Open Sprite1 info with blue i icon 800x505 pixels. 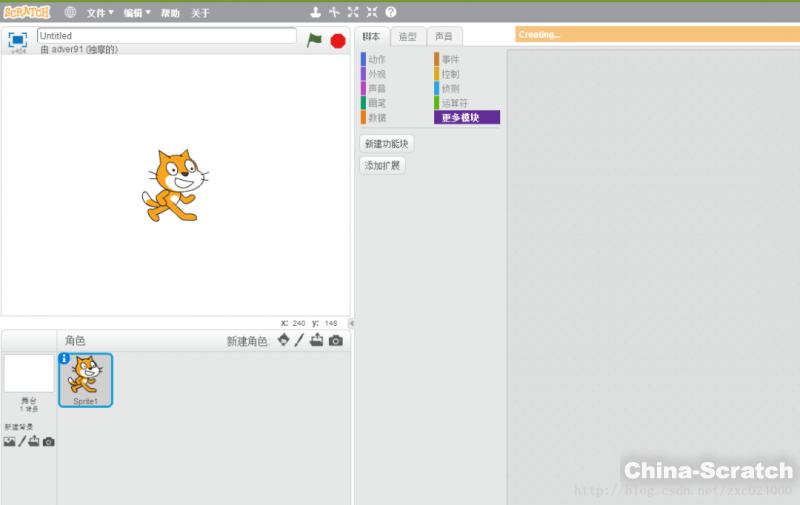65,358
